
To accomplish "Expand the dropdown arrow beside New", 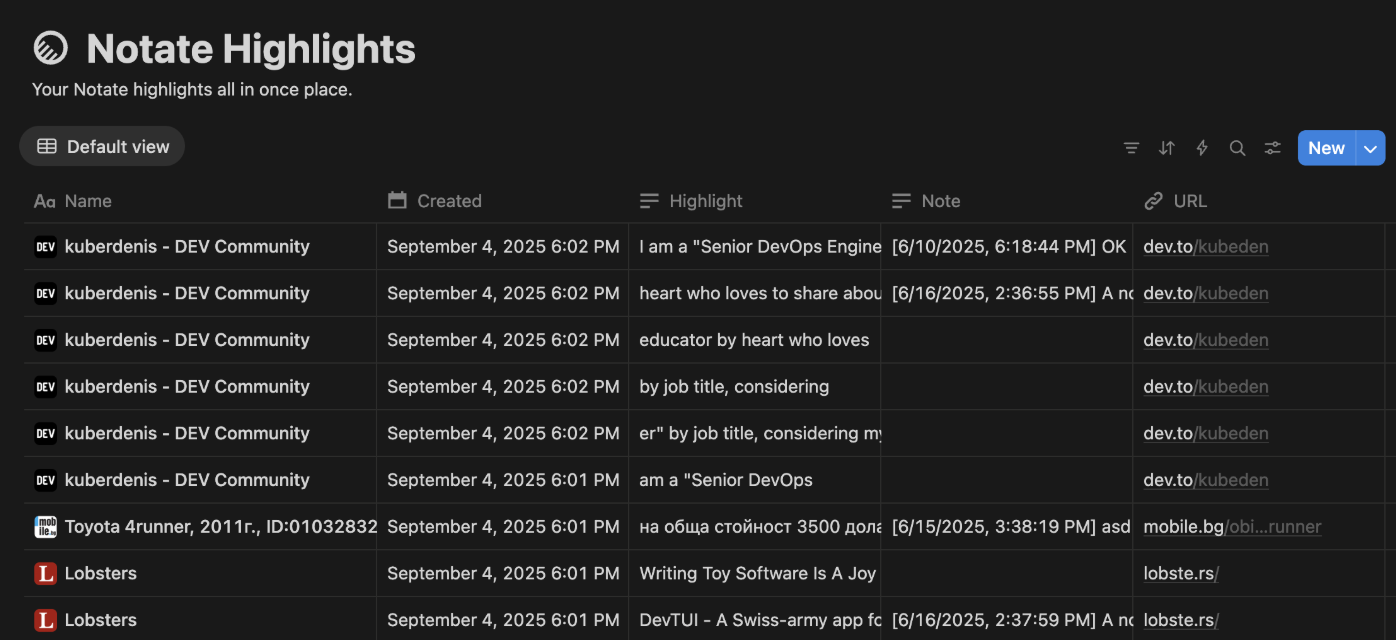I will pos(1370,148).
